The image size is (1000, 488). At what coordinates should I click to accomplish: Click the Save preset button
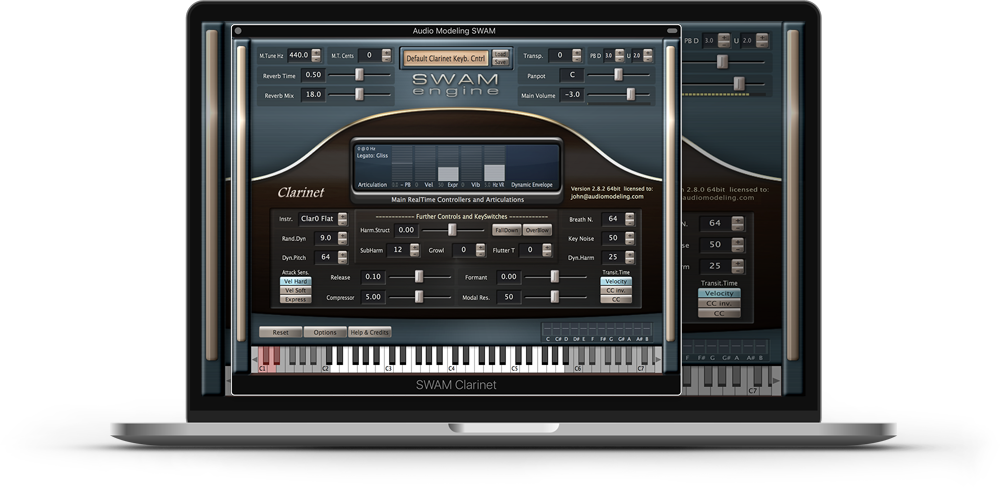coord(501,62)
